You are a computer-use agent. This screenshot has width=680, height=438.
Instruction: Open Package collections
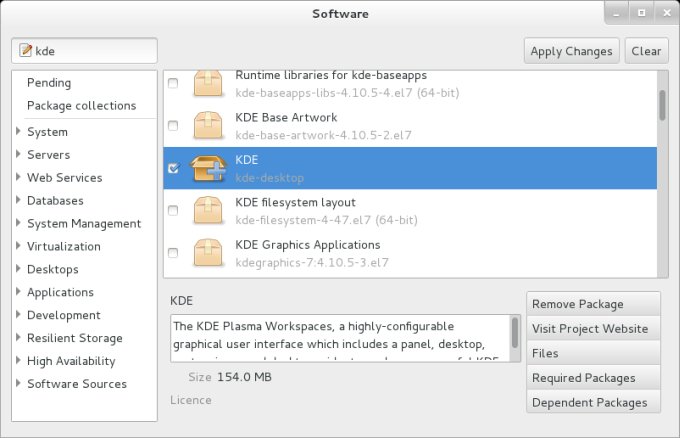pyautogui.click(x=82, y=105)
